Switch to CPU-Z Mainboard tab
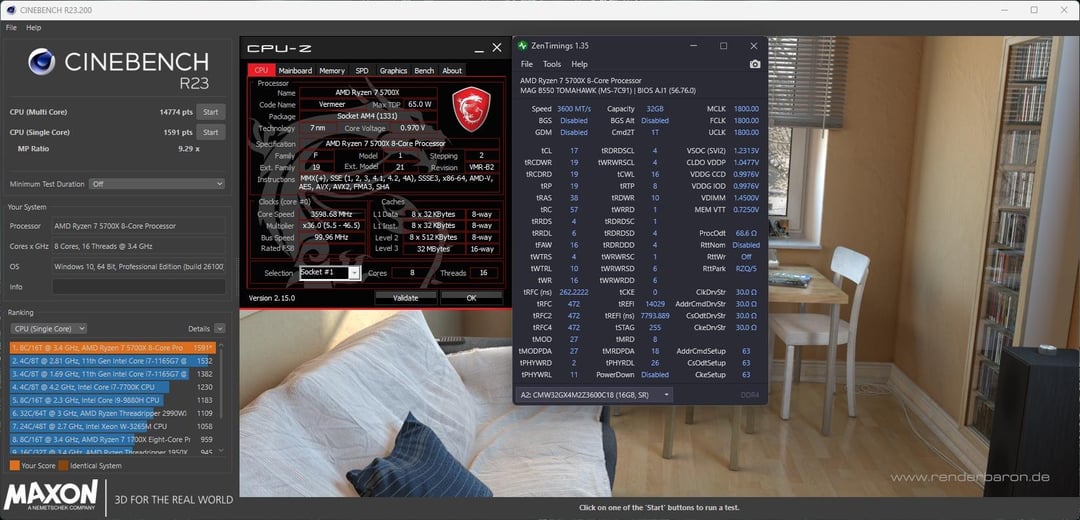The image size is (1080, 520). [x=295, y=70]
